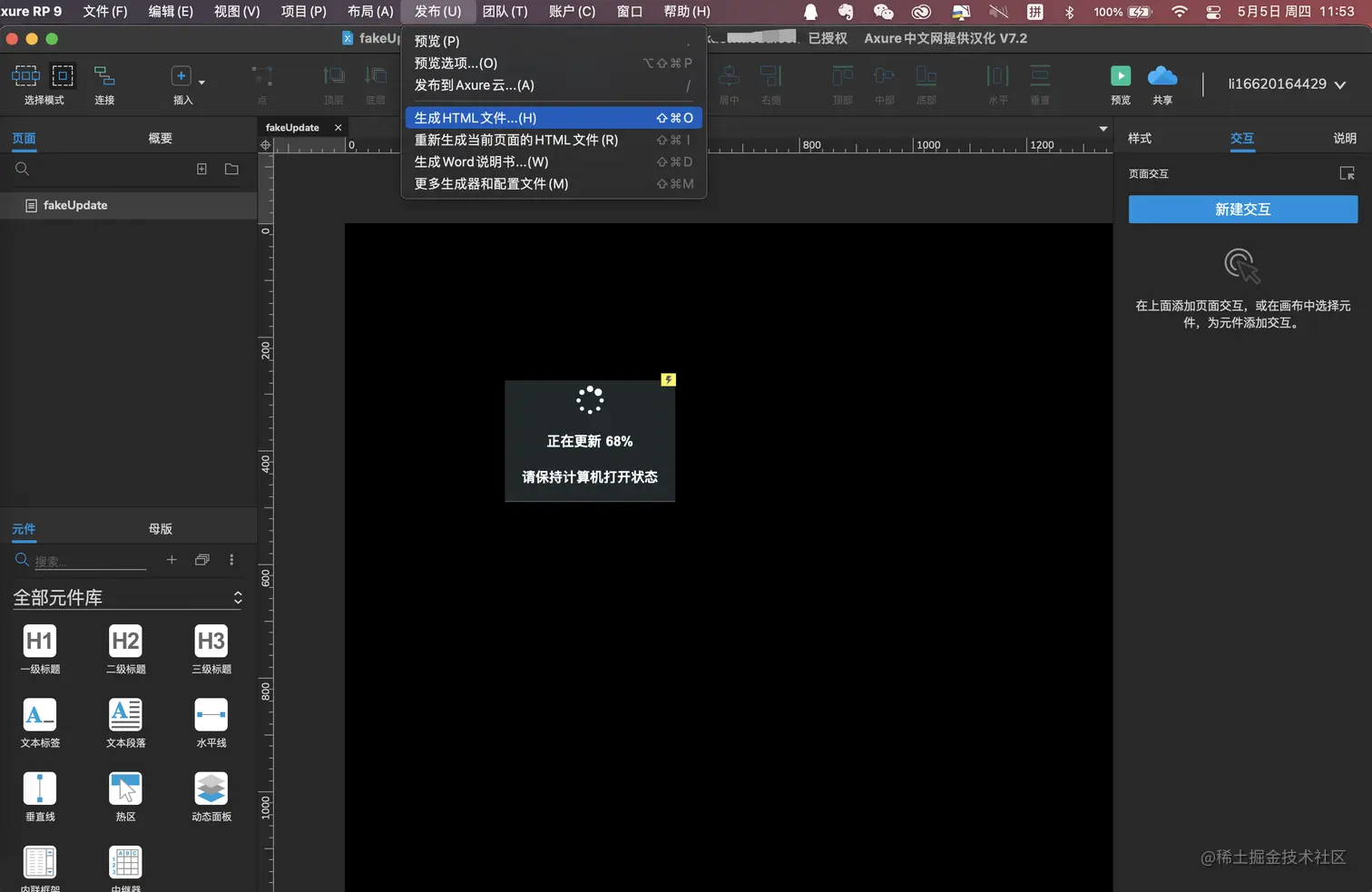Select the 水平线 horizontal line widget

click(x=211, y=722)
